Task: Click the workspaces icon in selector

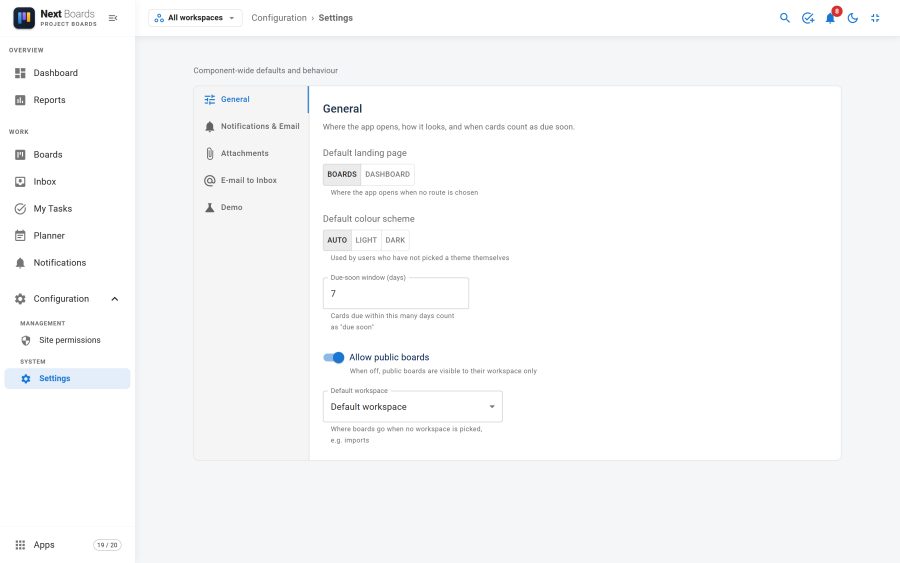Action: pos(159,18)
